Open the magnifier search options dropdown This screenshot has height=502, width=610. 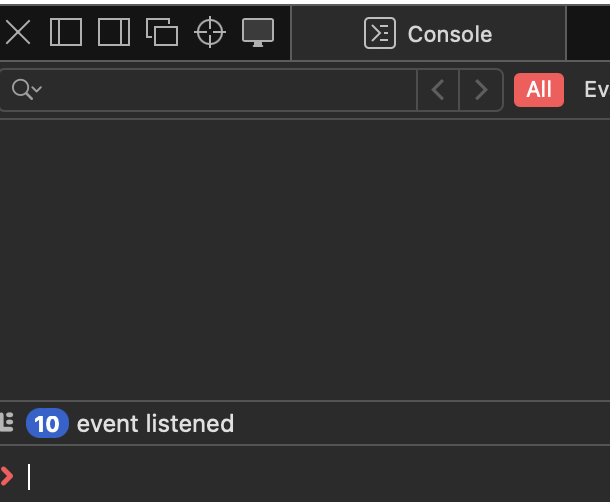click(x=26, y=90)
